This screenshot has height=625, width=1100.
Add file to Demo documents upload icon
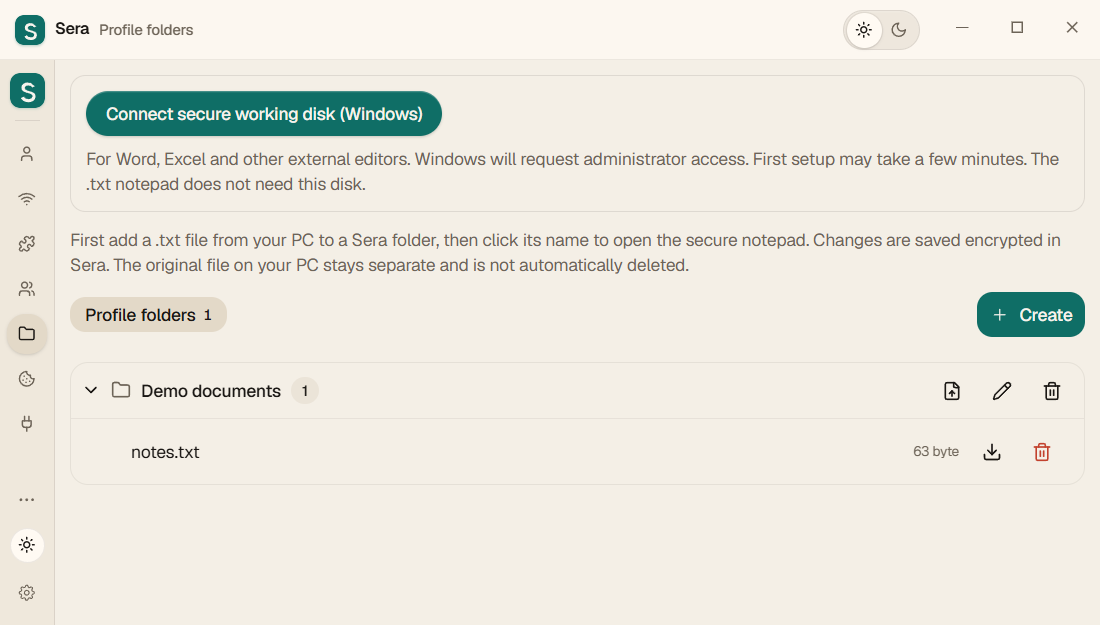click(x=952, y=391)
